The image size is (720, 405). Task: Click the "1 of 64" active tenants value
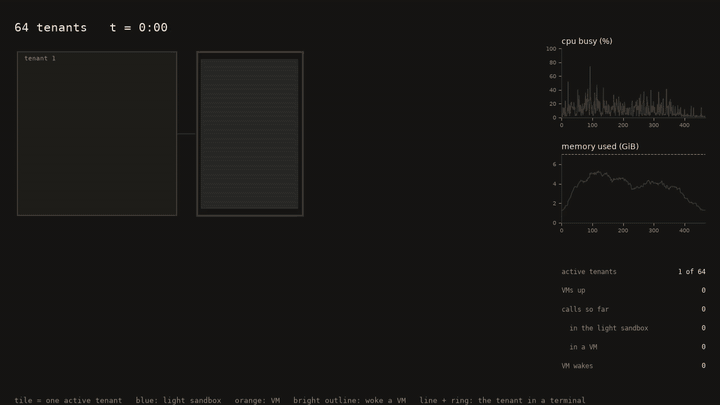click(692, 272)
